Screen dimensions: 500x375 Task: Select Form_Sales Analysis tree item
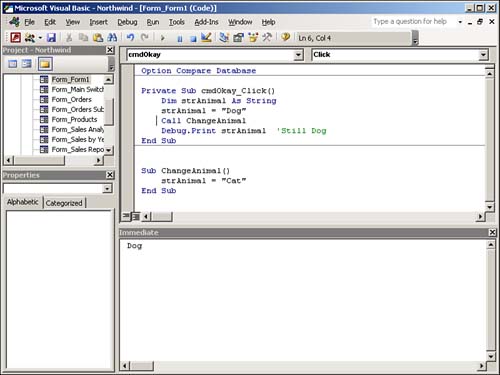click(78, 130)
